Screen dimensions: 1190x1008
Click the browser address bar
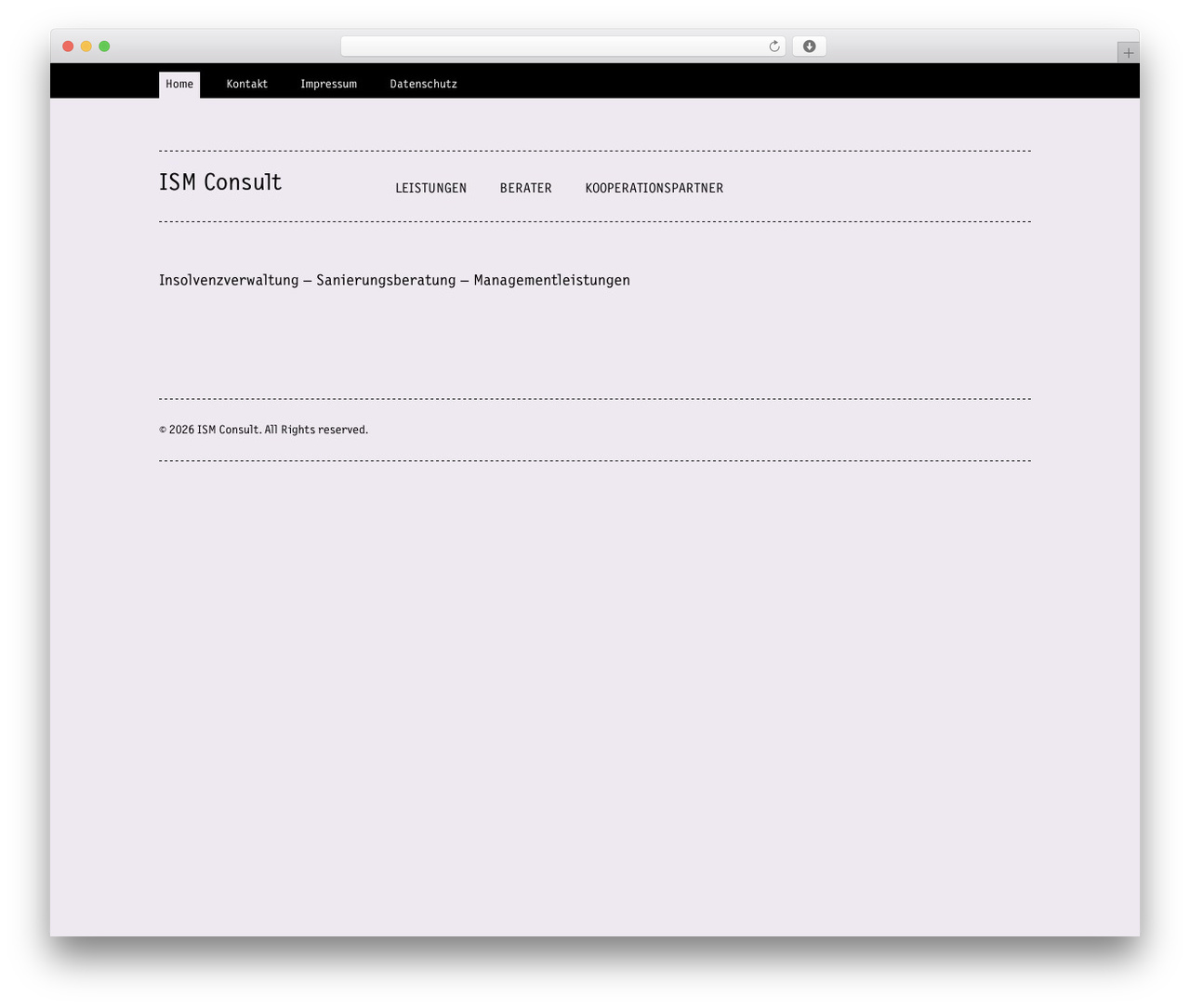pyautogui.click(x=562, y=46)
